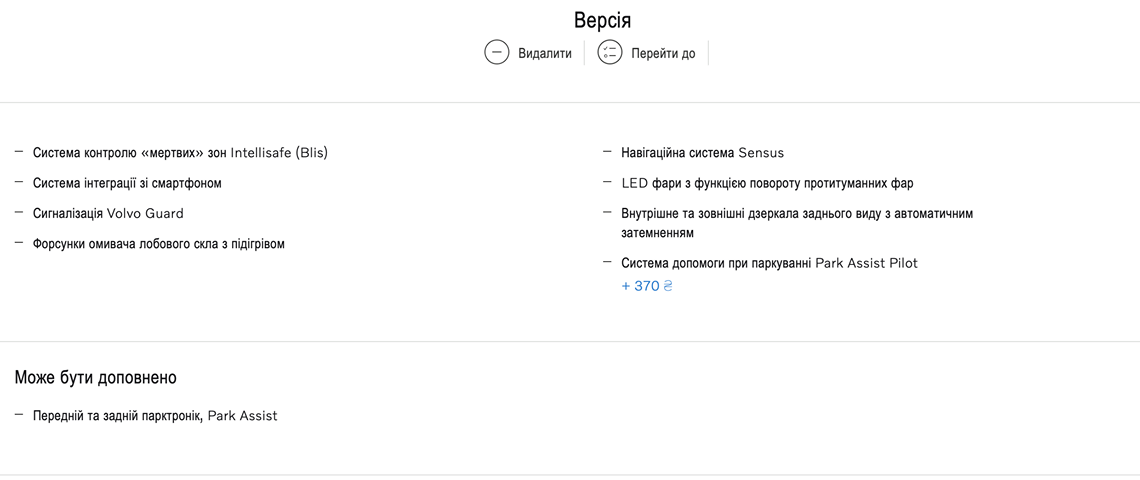Click the dash bullet before Передній та задній парктронік
This screenshot has height=480, width=1140.
(19, 414)
